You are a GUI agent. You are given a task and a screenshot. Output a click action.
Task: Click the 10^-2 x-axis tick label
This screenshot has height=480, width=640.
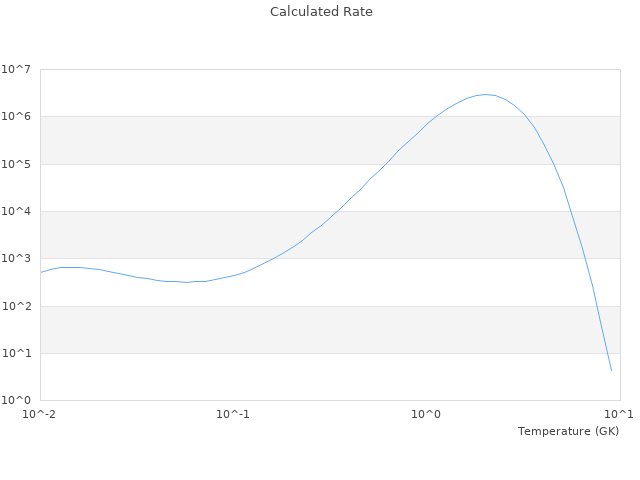[40, 414]
